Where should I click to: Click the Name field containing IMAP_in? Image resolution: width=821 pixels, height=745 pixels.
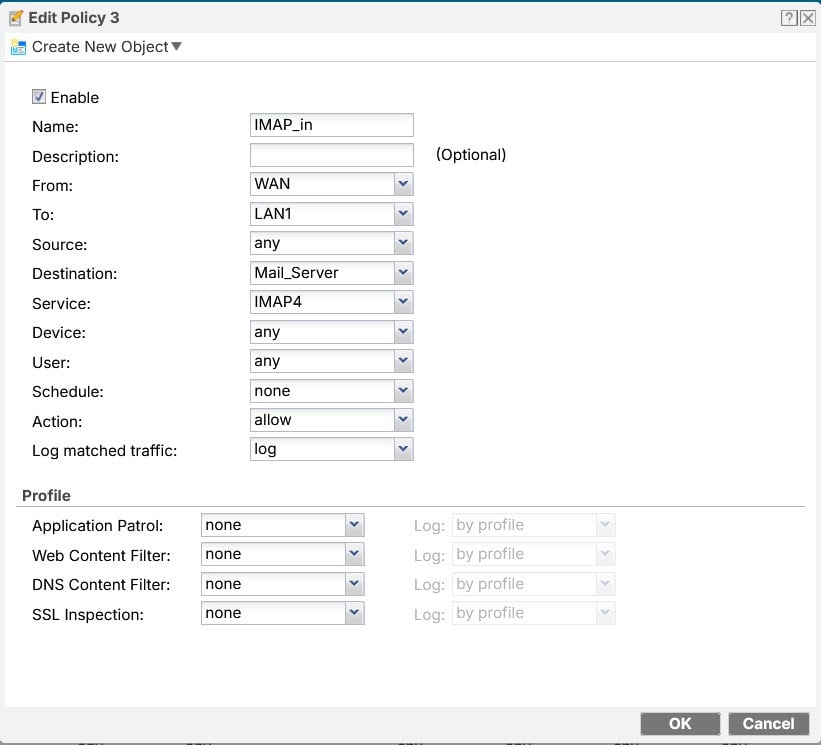[331, 125]
